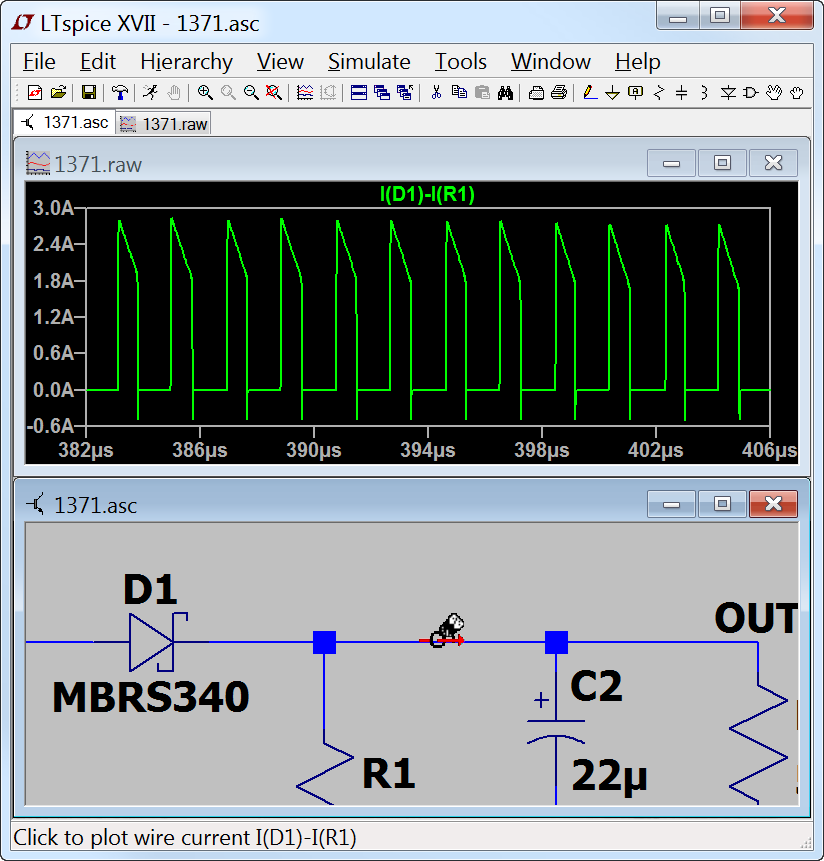824x861 pixels.
Task: Select the Draw Wire pencil tool
Action: tap(589, 93)
